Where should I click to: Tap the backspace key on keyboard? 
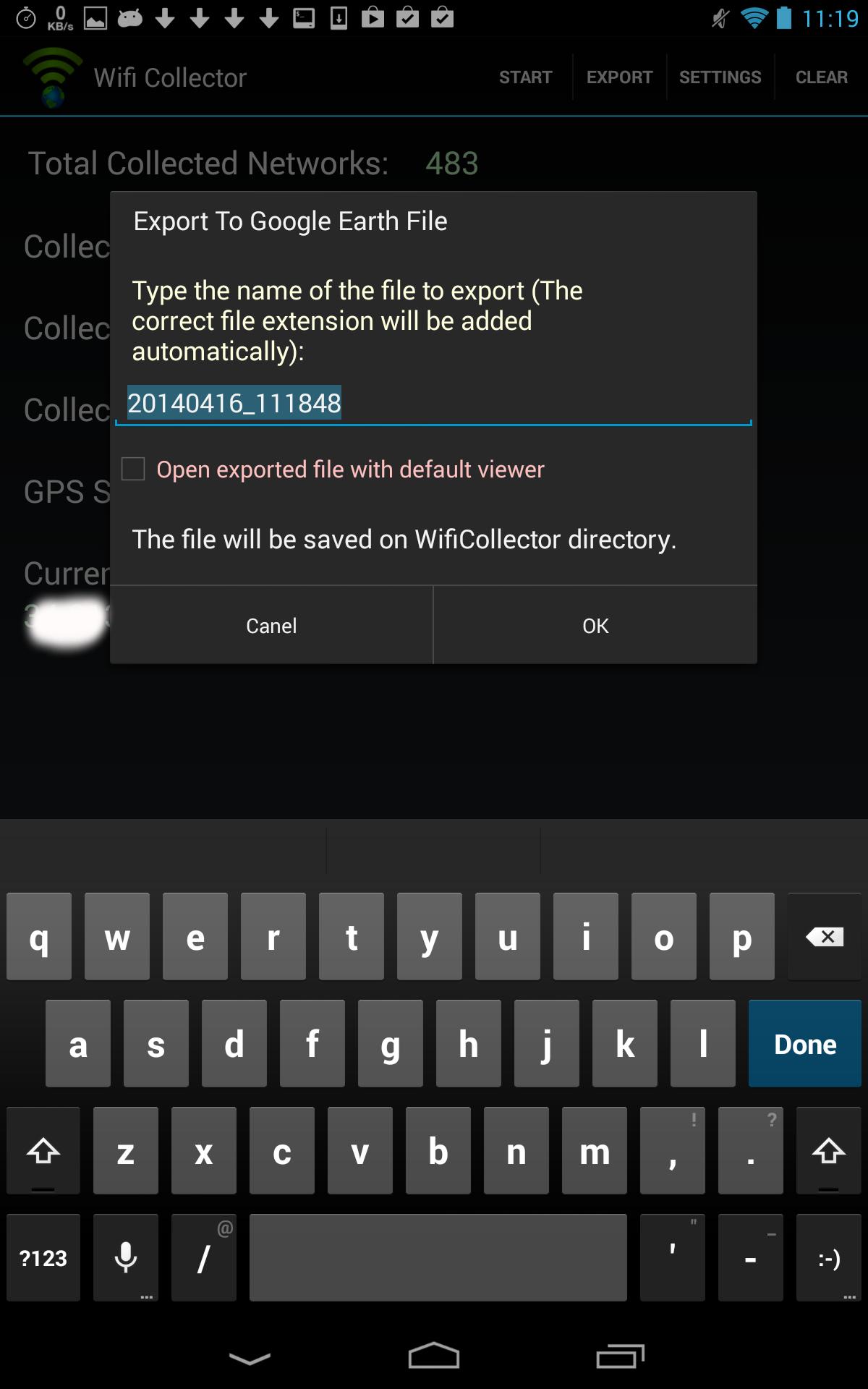pos(825,937)
